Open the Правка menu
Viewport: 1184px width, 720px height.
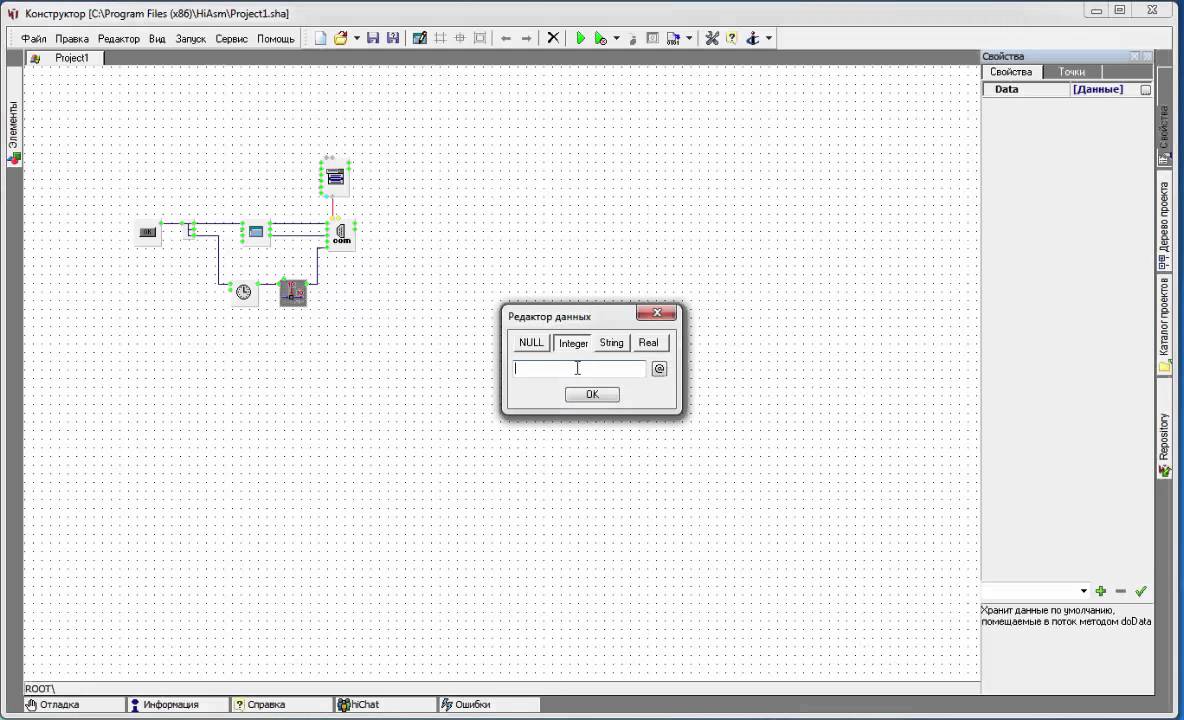72,38
